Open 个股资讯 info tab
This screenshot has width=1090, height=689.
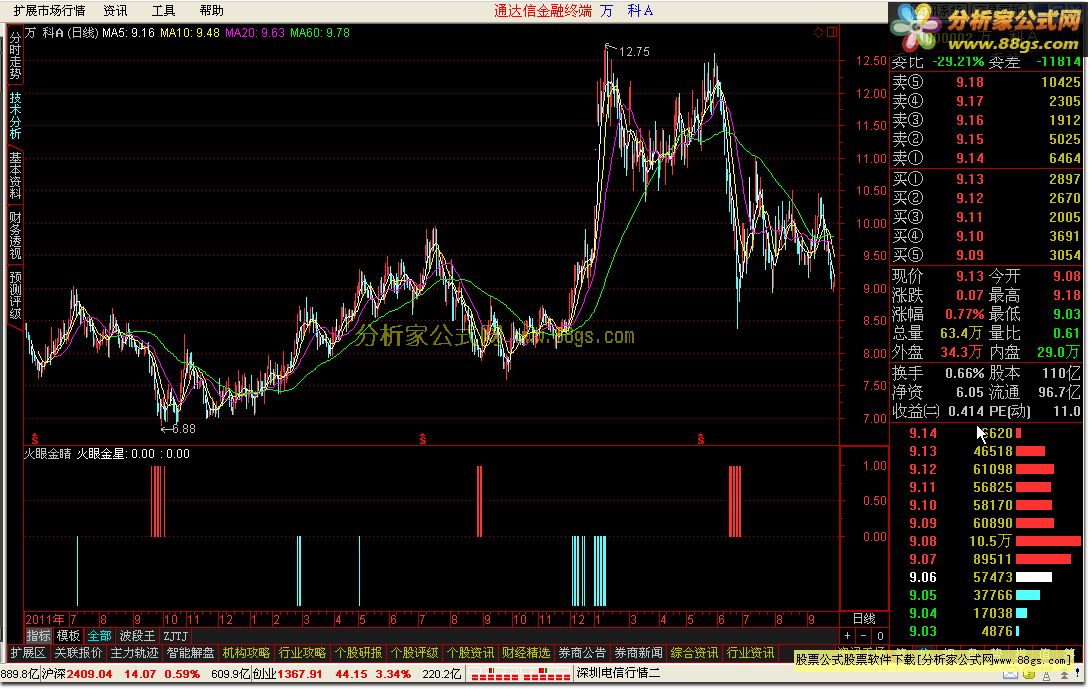pyautogui.click(x=470, y=653)
